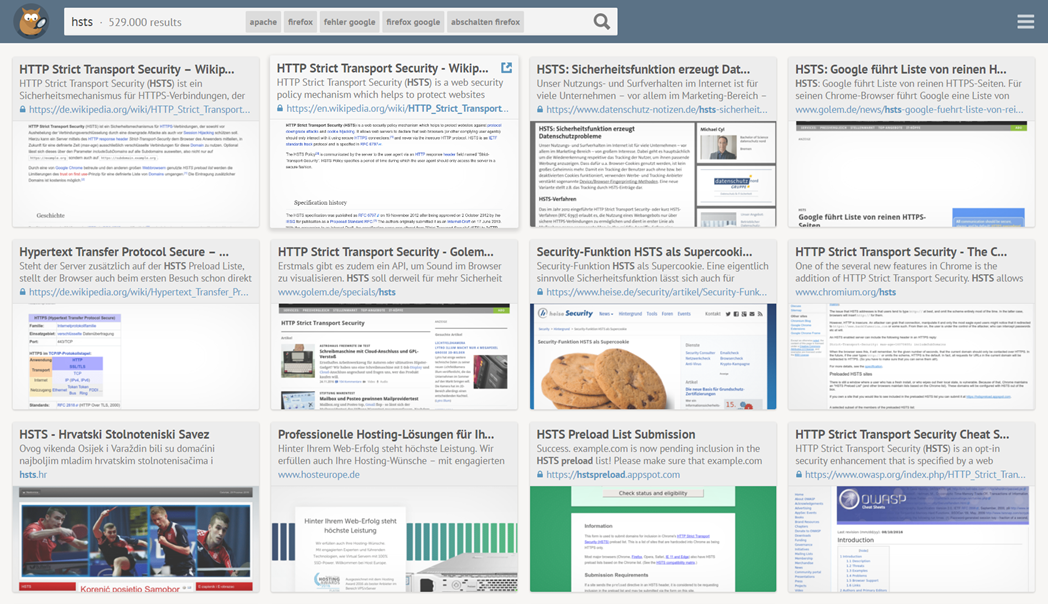The width and height of the screenshot is (1048, 604).
Task: Follow the www.chromium.org/hsts URL
Action: 845,292
